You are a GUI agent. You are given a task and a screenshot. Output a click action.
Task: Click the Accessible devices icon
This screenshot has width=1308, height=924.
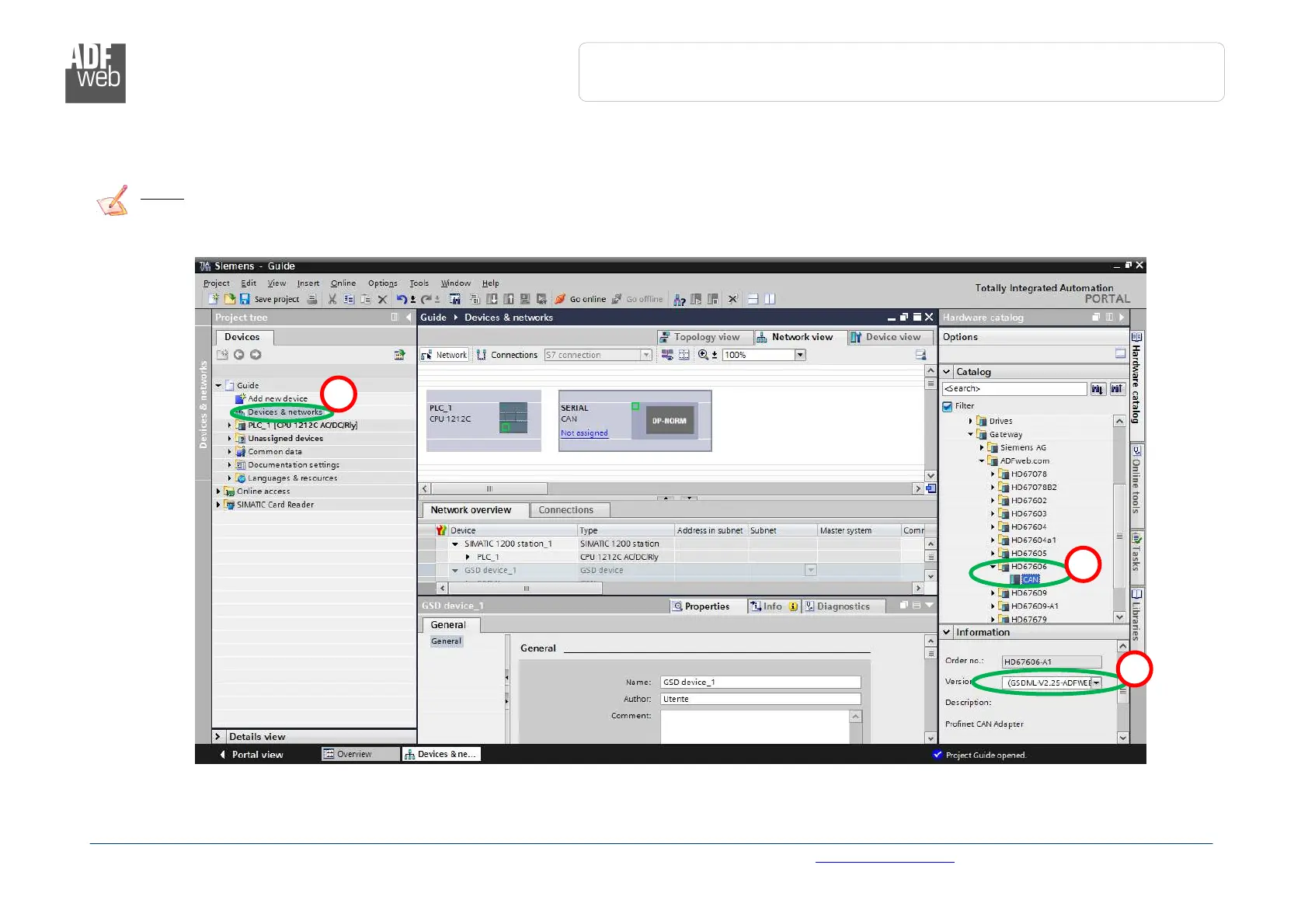[x=680, y=300]
